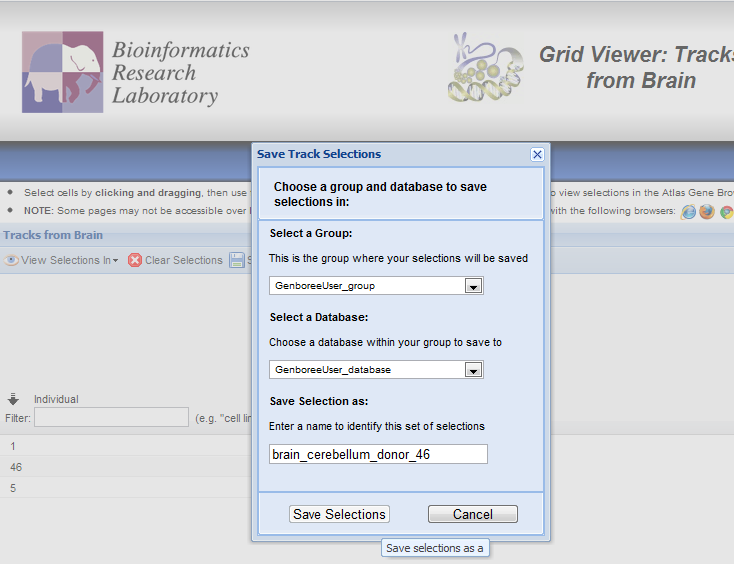Click the Chrome browser icon
734x564 pixels.
(x=727, y=211)
